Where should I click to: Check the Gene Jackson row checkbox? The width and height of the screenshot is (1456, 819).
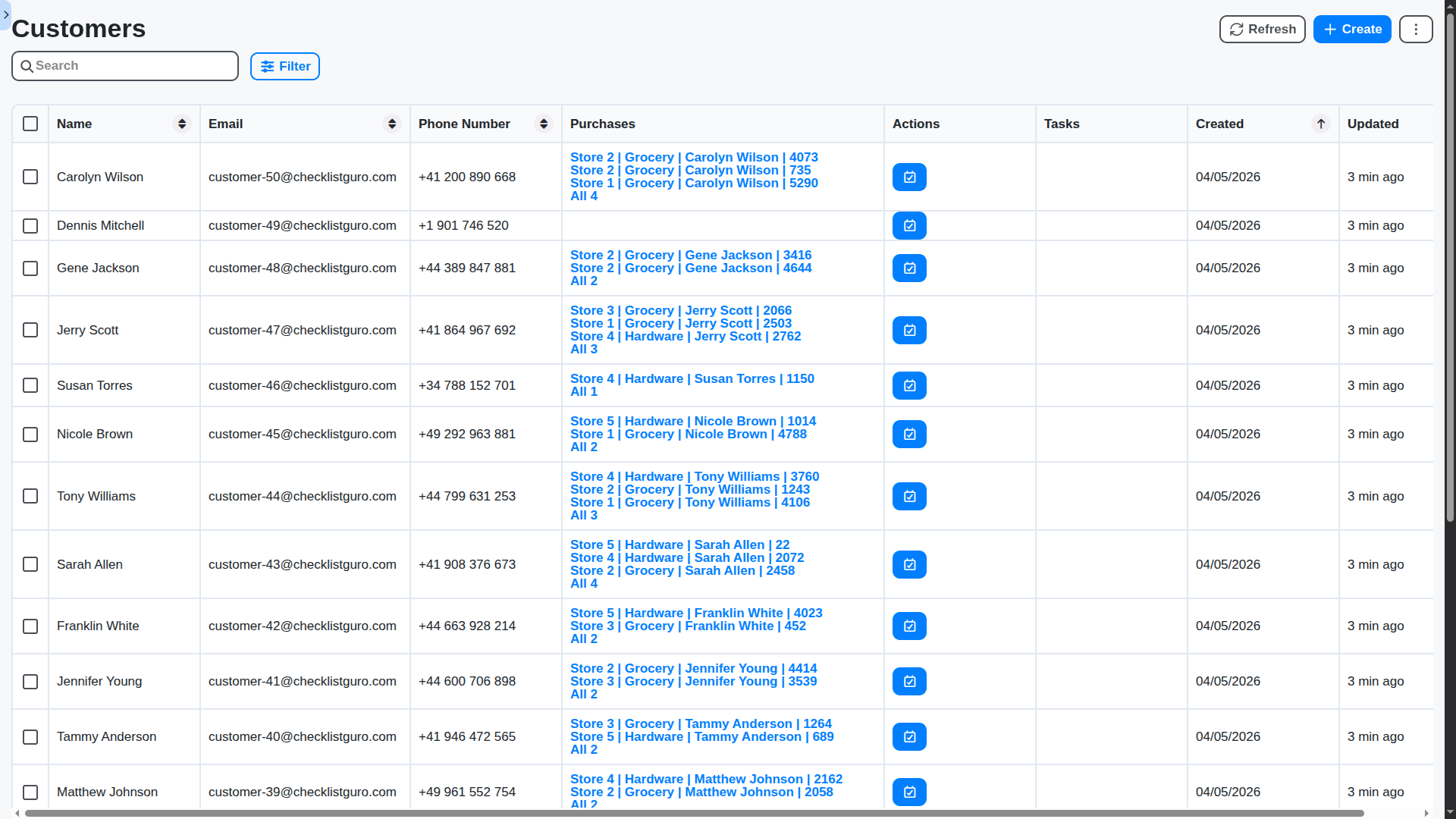(30, 268)
